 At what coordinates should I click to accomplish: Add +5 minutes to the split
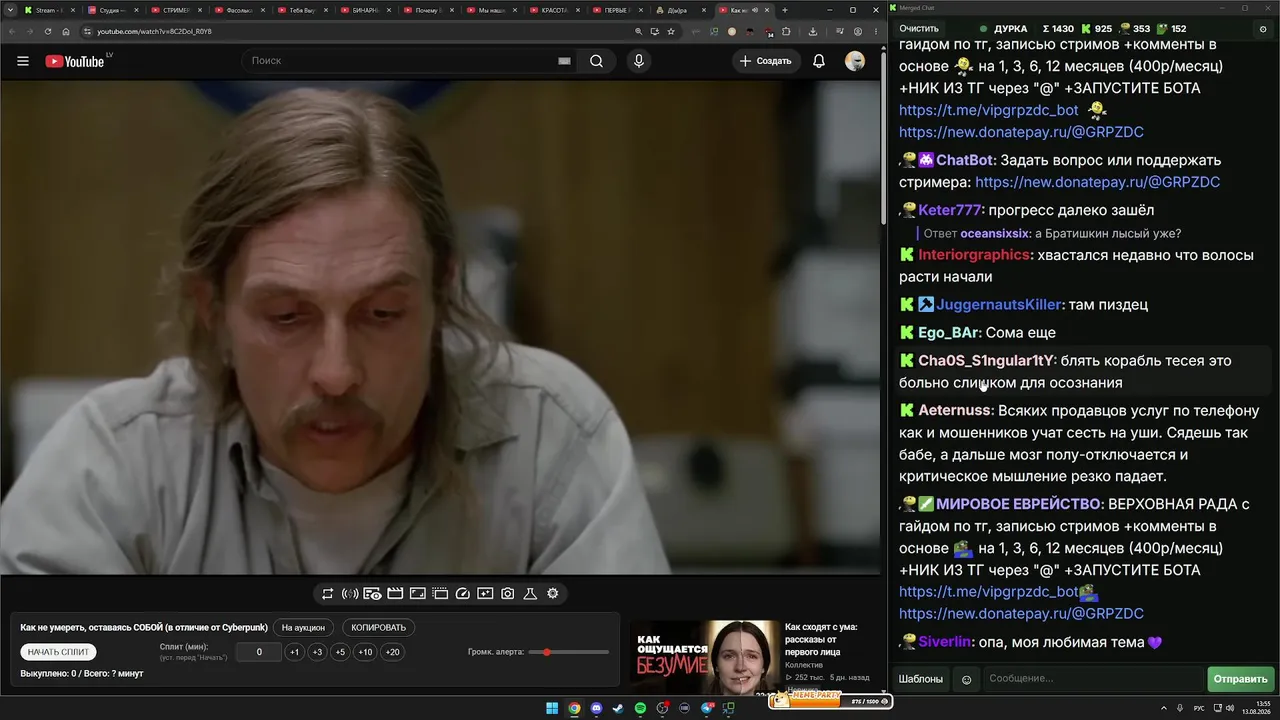340,652
